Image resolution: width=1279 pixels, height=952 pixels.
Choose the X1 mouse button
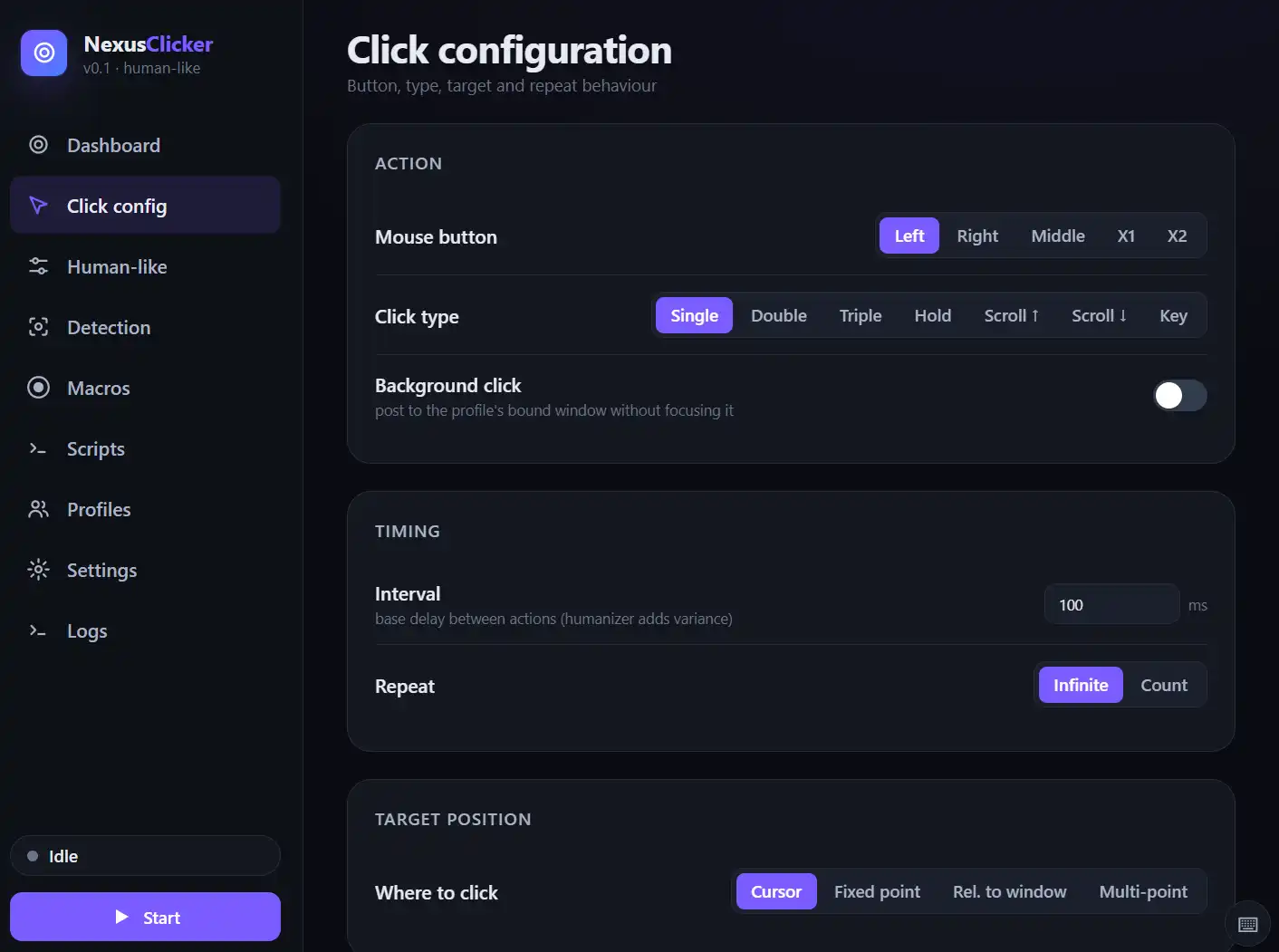[1126, 236]
